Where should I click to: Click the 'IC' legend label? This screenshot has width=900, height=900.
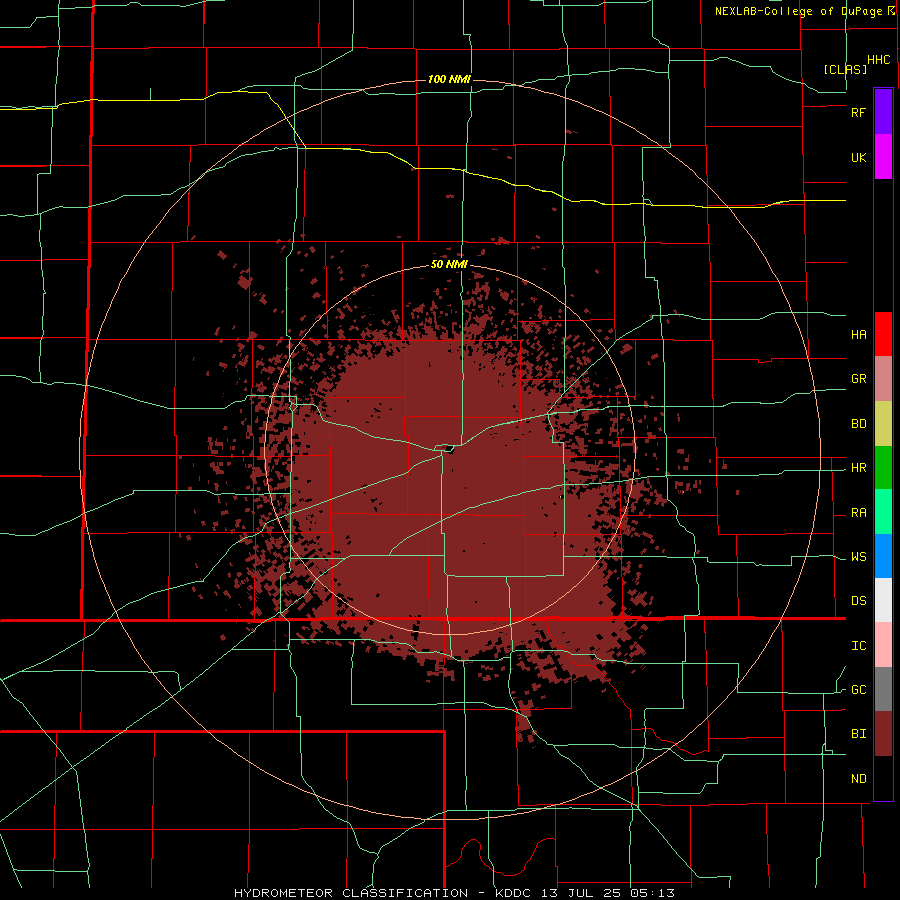click(x=859, y=646)
